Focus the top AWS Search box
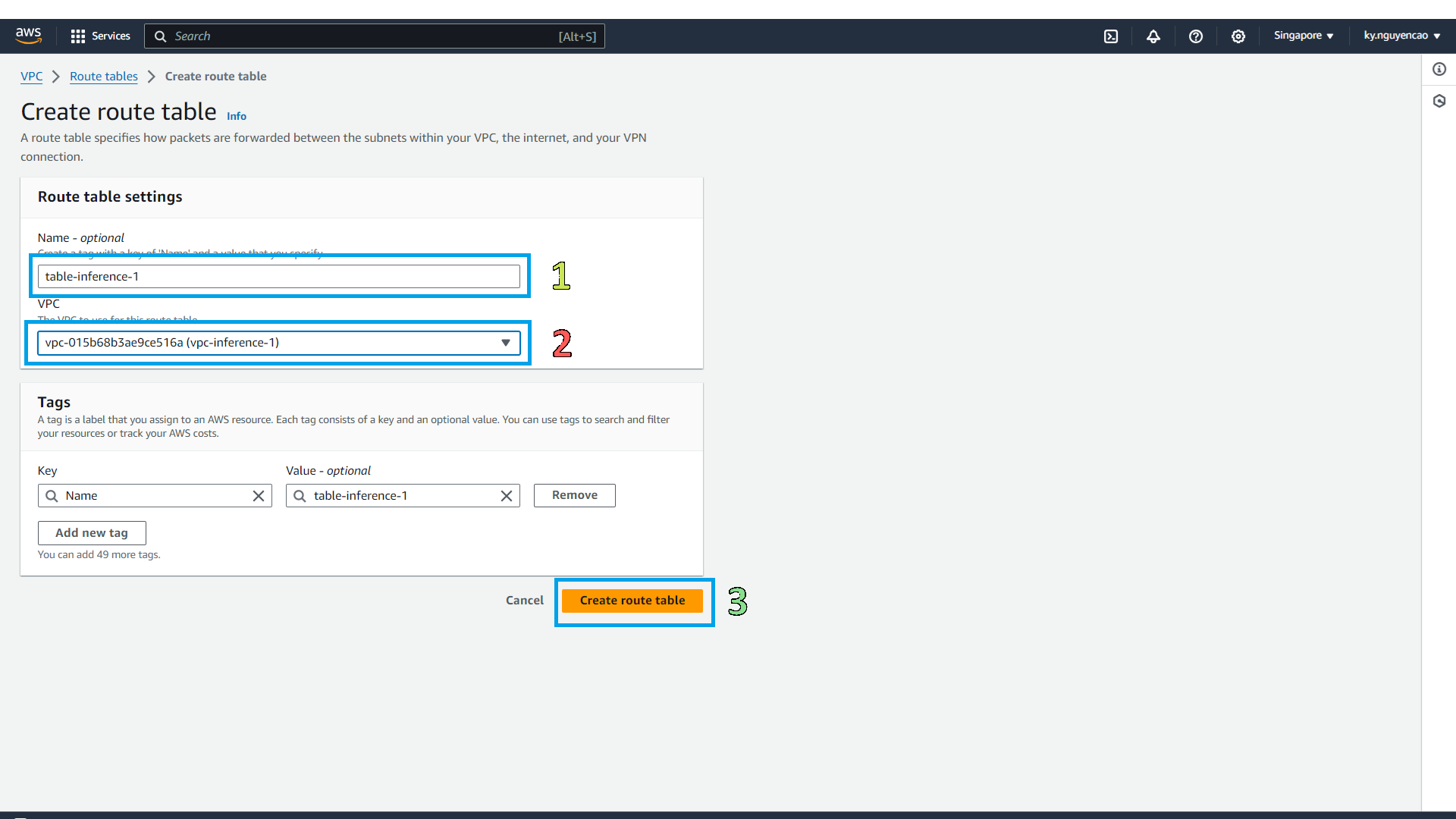The width and height of the screenshot is (1456, 819). (x=375, y=36)
